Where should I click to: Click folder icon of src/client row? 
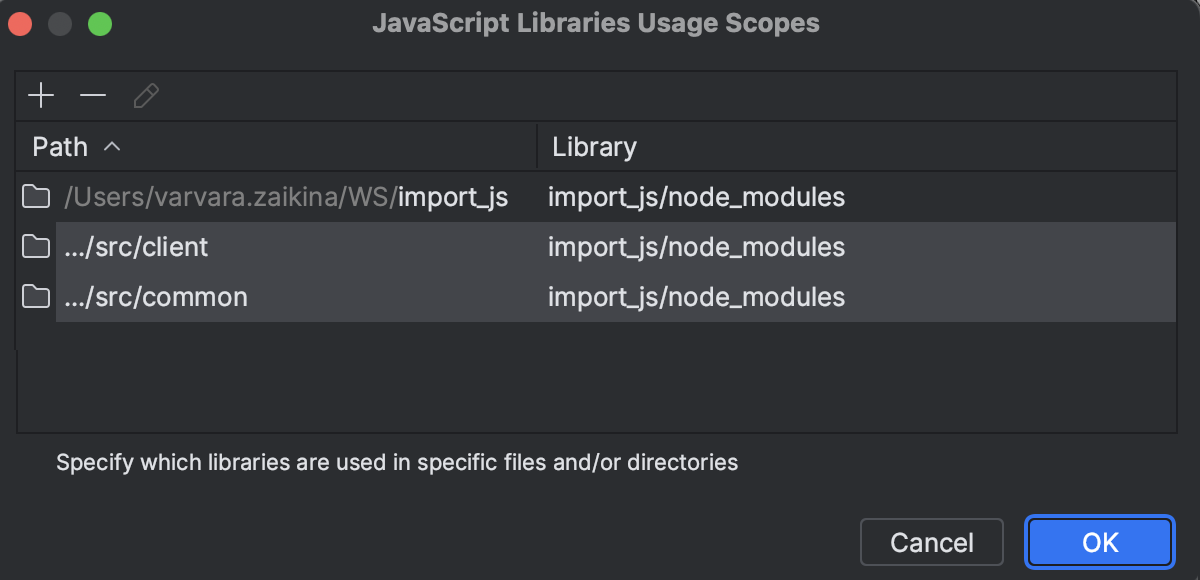tap(37, 247)
